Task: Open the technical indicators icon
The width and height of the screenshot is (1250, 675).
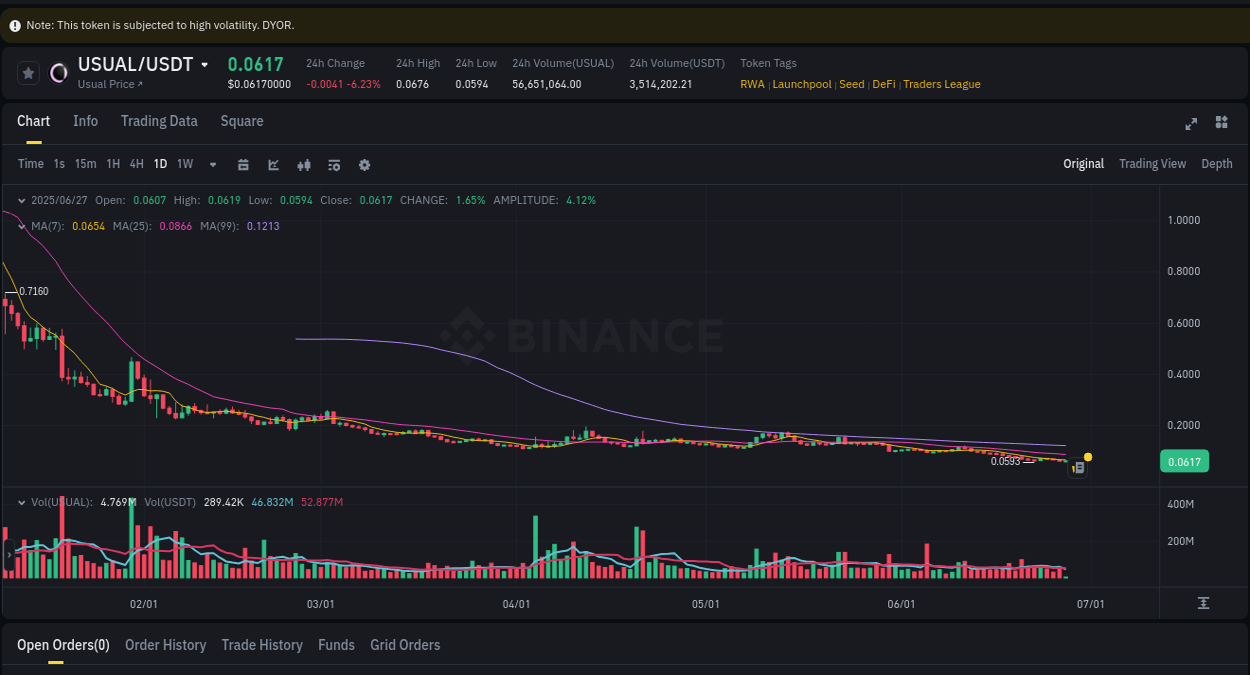Action: [334, 164]
